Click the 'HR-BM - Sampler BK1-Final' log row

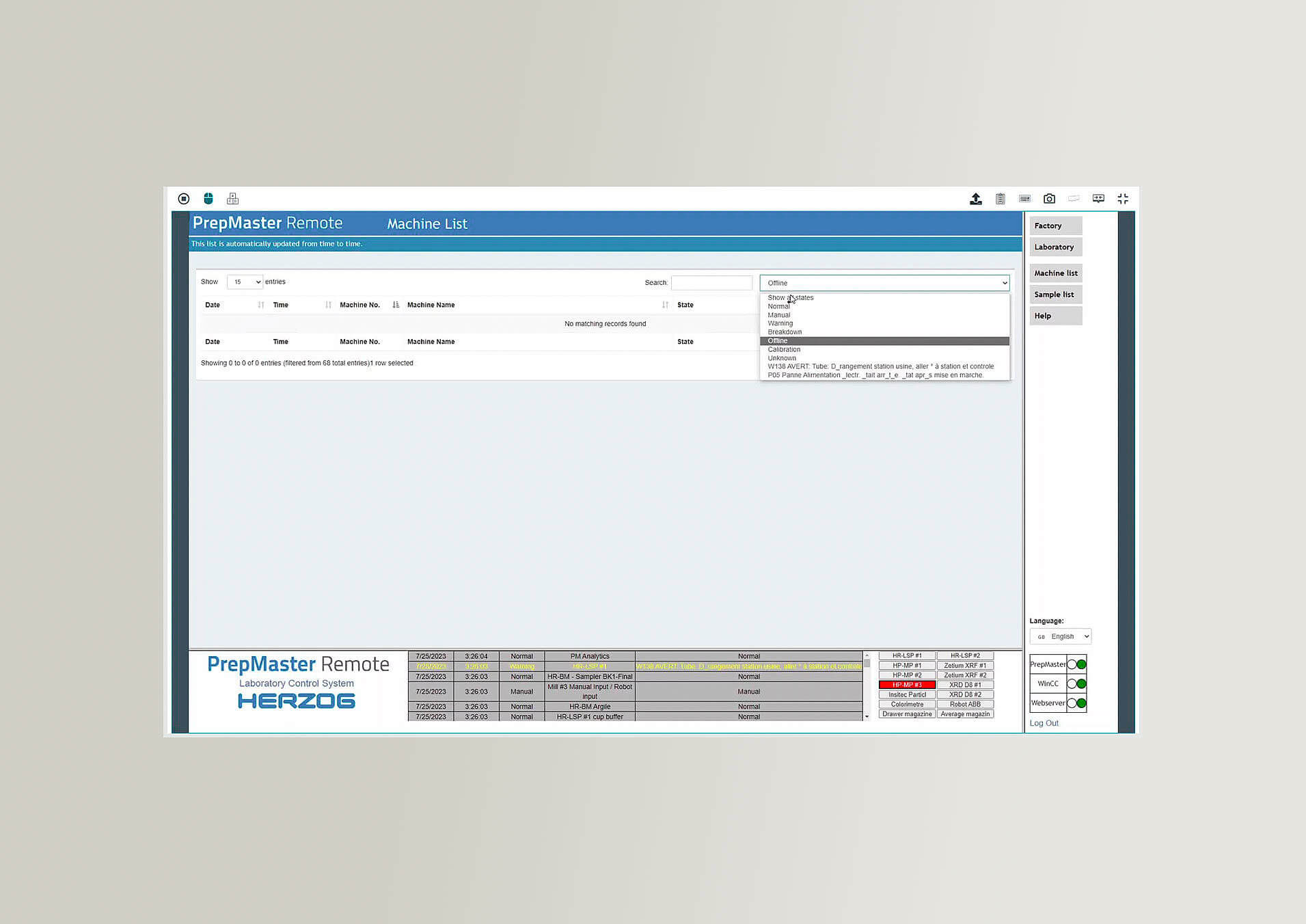pos(636,677)
